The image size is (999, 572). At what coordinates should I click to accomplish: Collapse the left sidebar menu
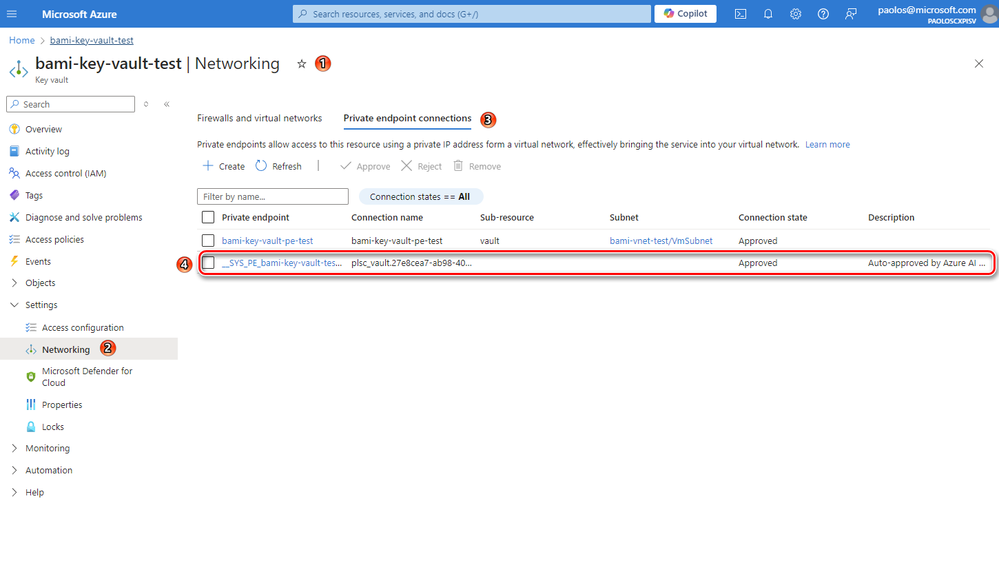166,104
